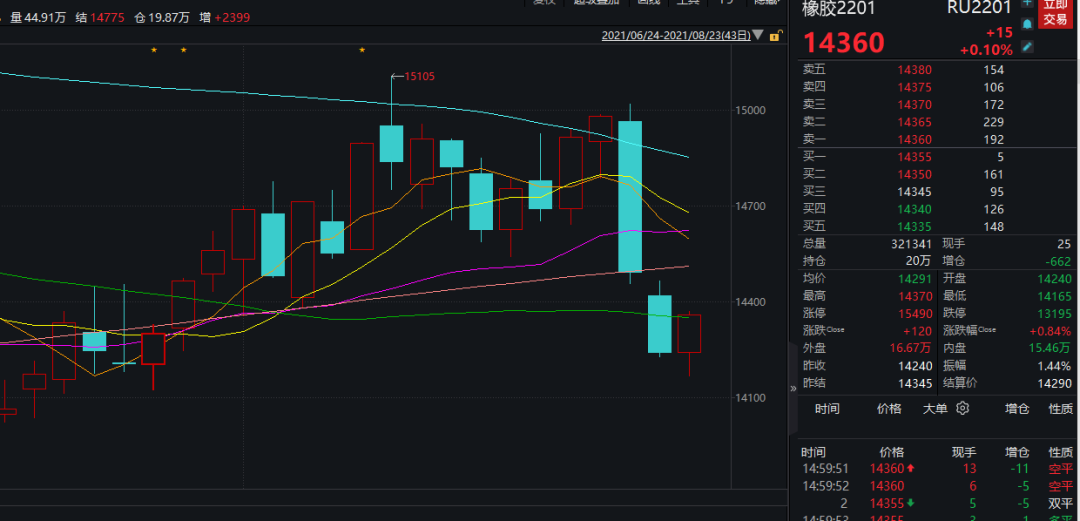Click the +0.10% change percentage

click(986, 50)
